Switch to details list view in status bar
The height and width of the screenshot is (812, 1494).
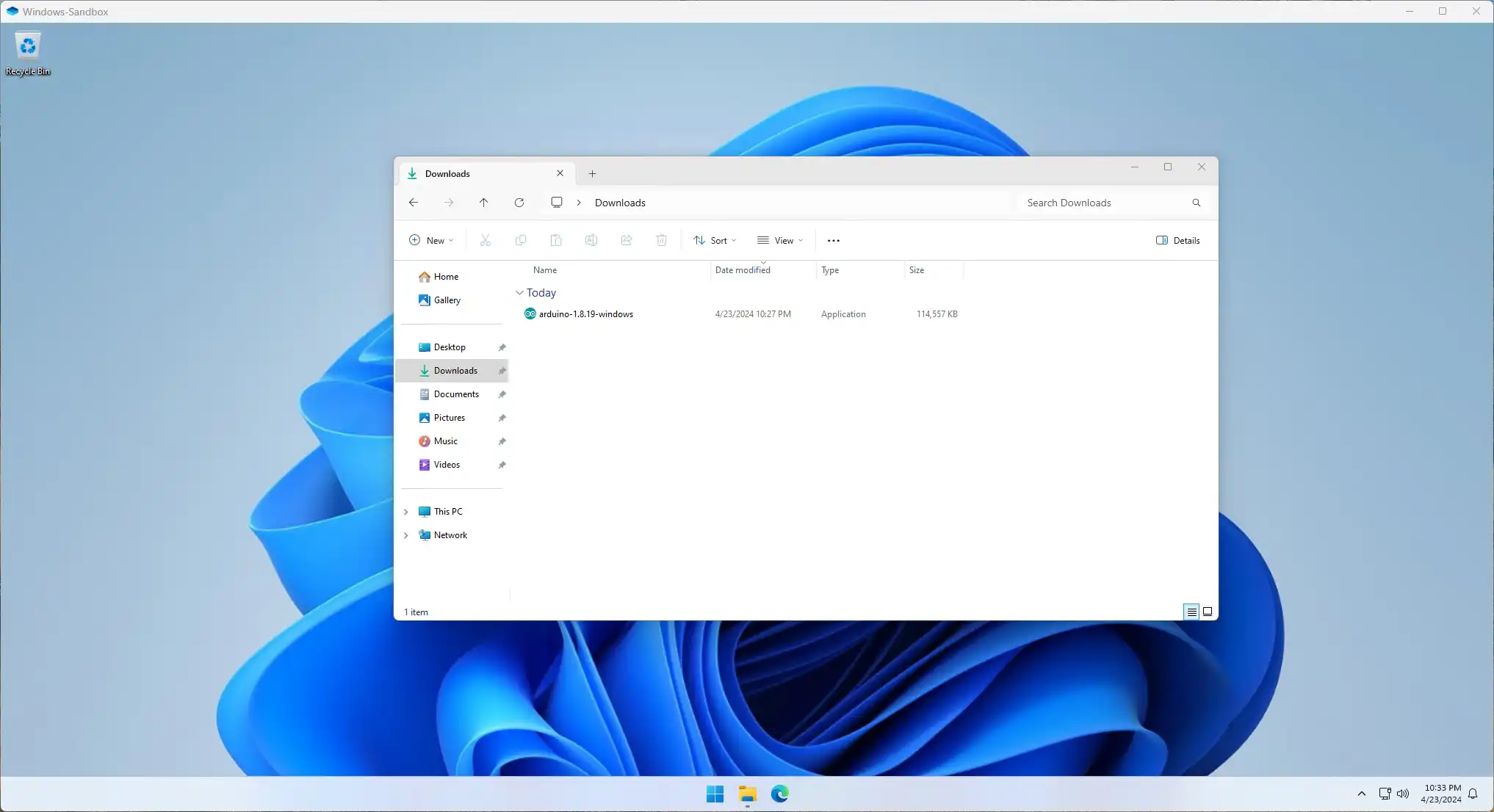[1191, 612]
